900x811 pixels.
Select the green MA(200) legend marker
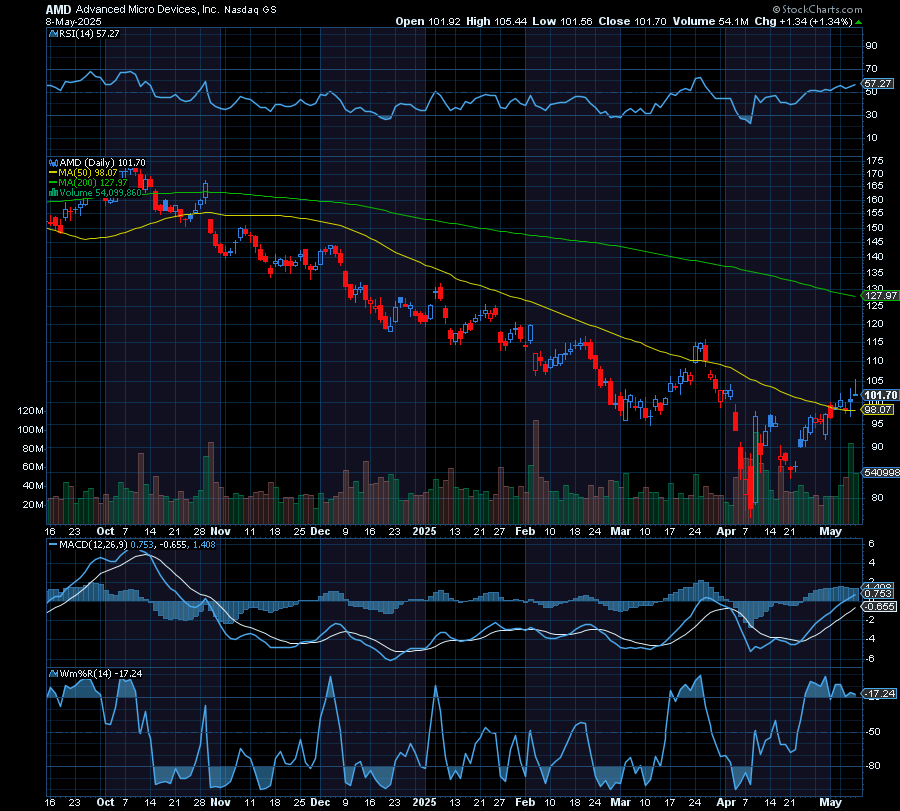coord(55,181)
